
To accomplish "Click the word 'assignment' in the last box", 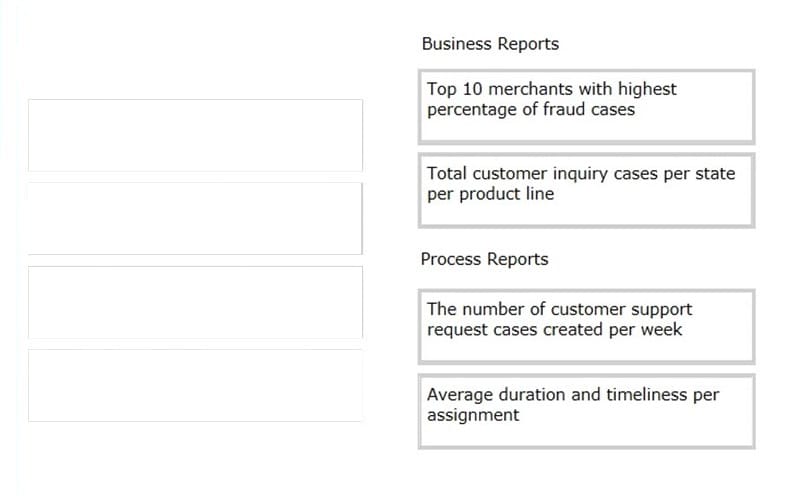I will [x=473, y=415].
